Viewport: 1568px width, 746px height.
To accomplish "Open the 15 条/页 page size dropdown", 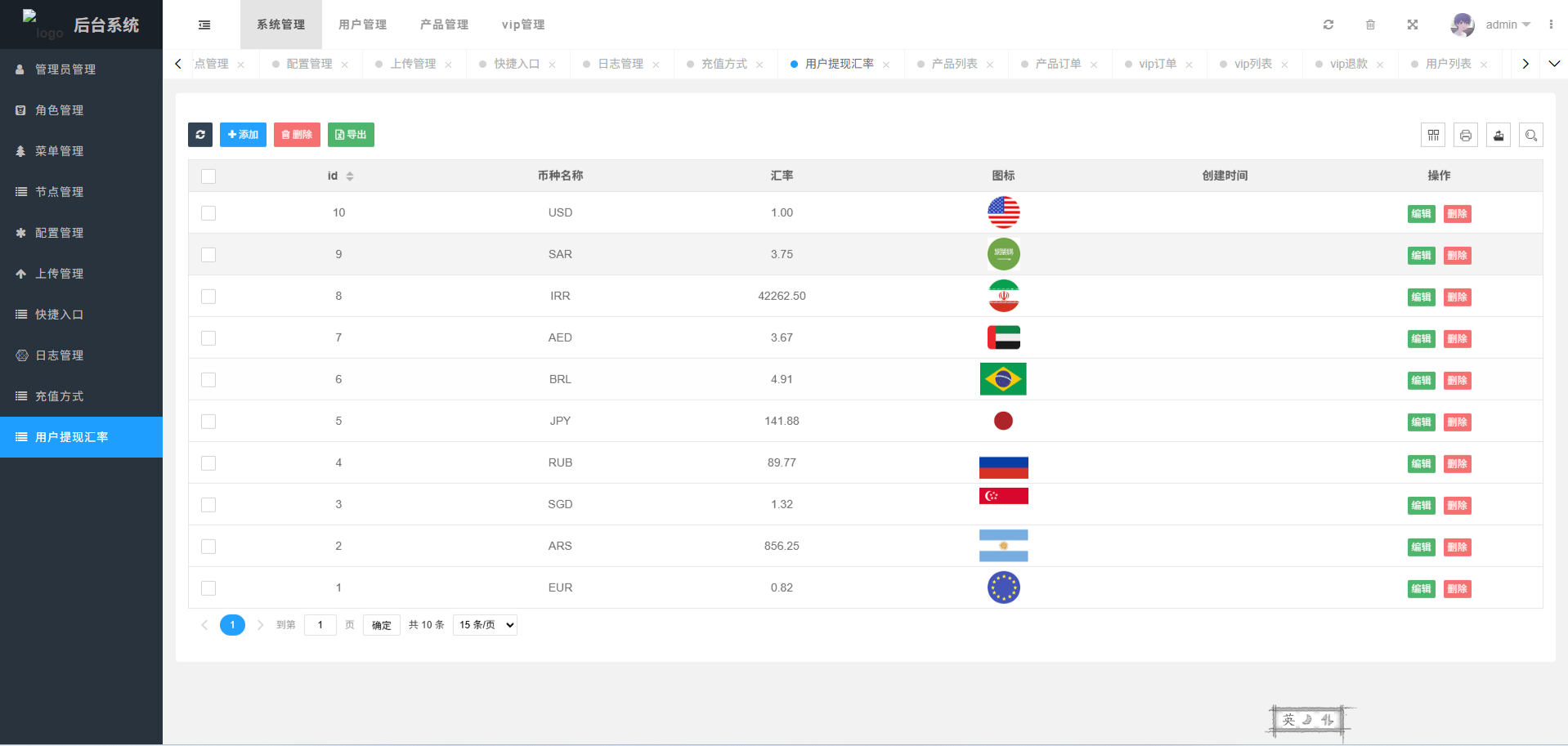I will (486, 625).
